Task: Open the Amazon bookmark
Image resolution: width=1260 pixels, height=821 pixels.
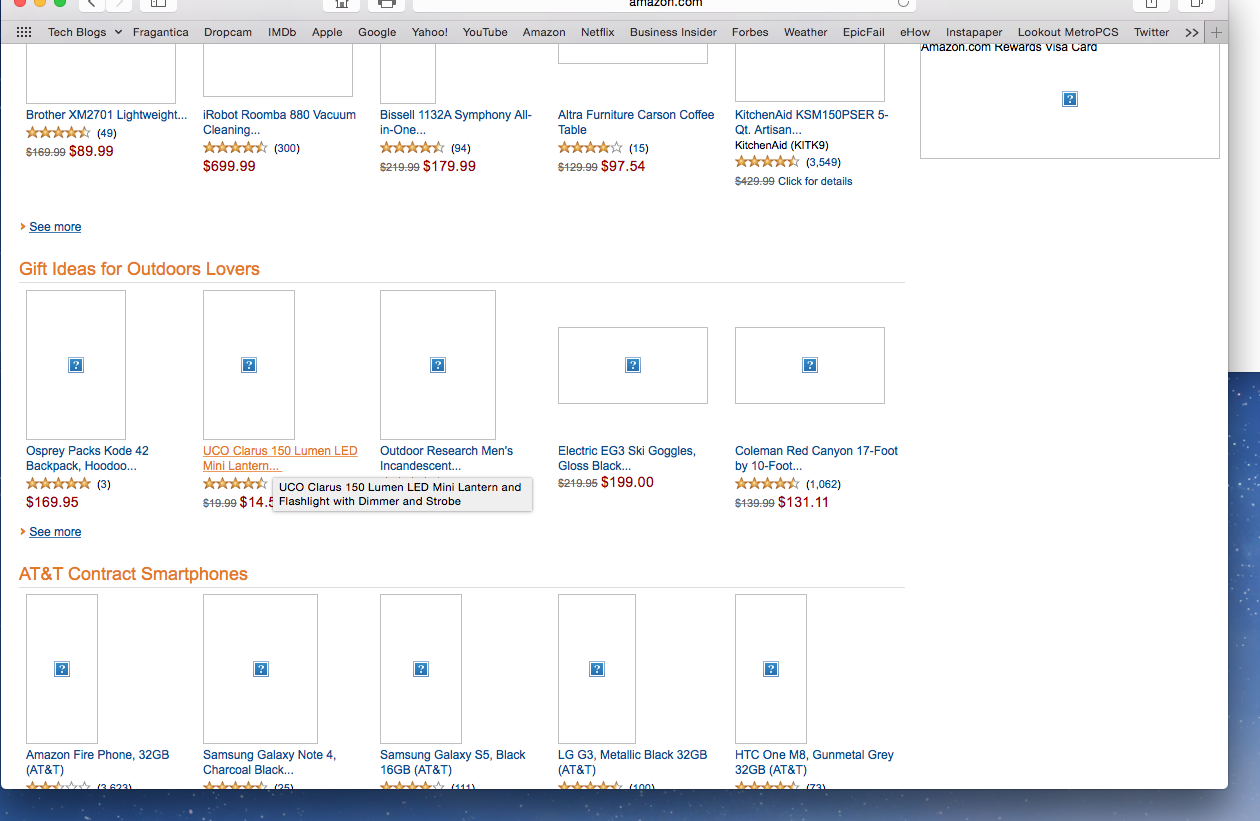Action: pos(544,32)
